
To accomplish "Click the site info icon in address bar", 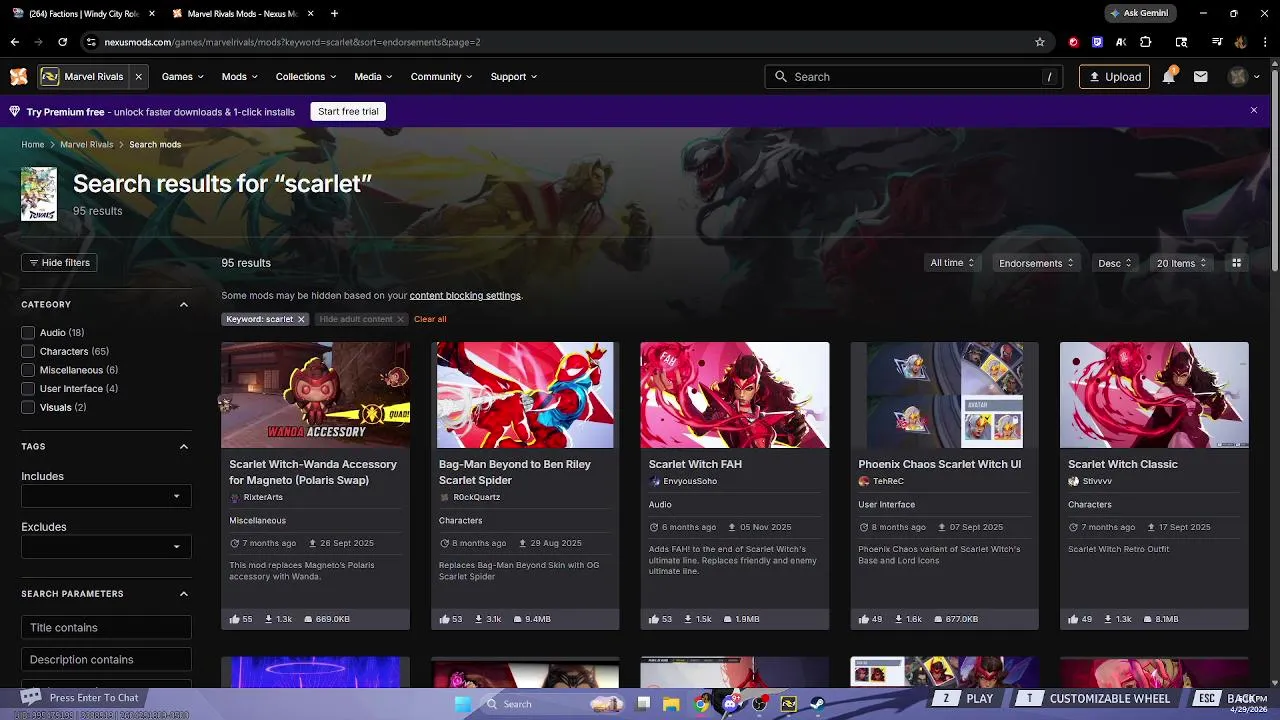I will [x=91, y=42].
